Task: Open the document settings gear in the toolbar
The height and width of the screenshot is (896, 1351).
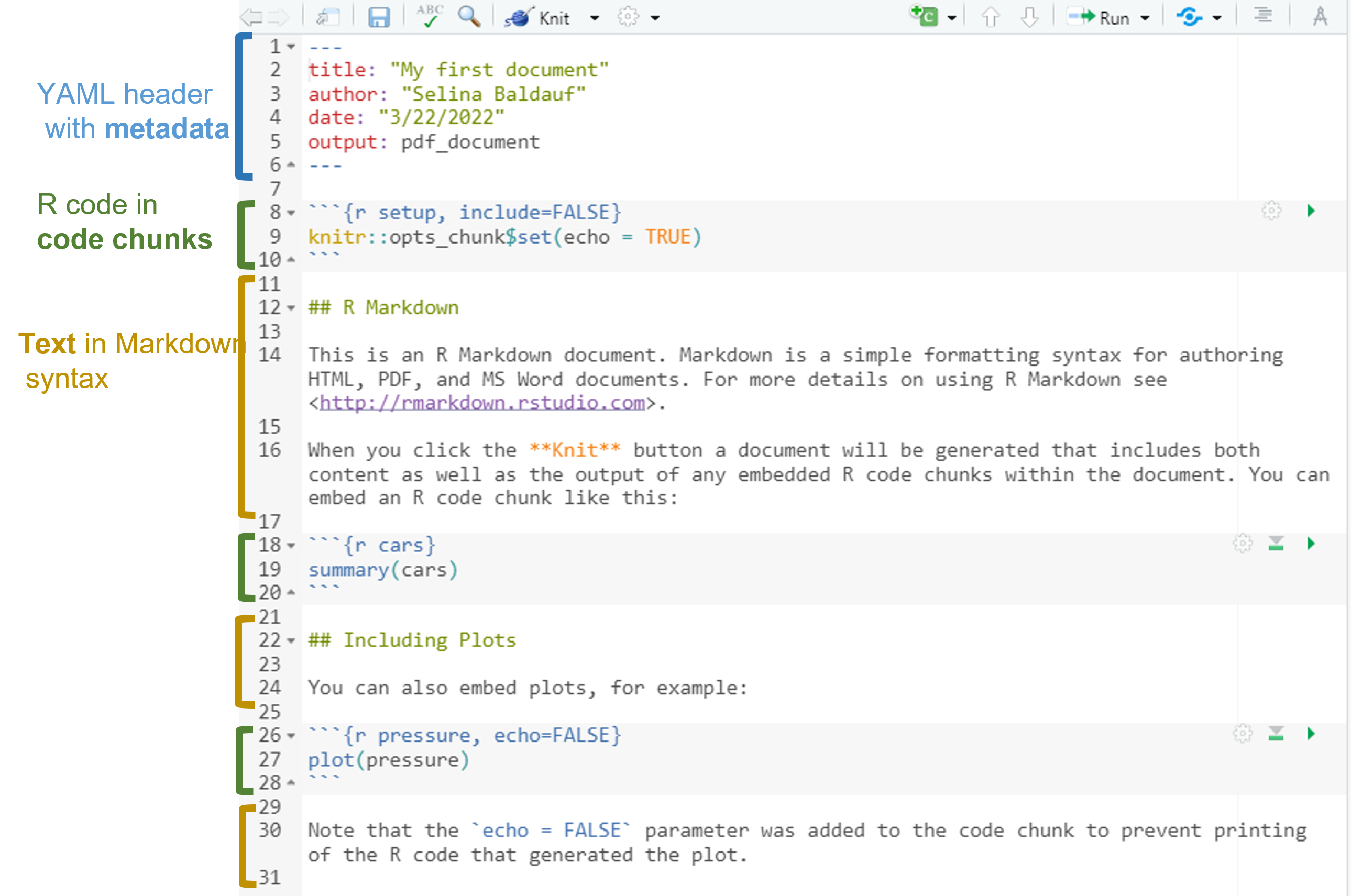Action: tap(628, 17)
